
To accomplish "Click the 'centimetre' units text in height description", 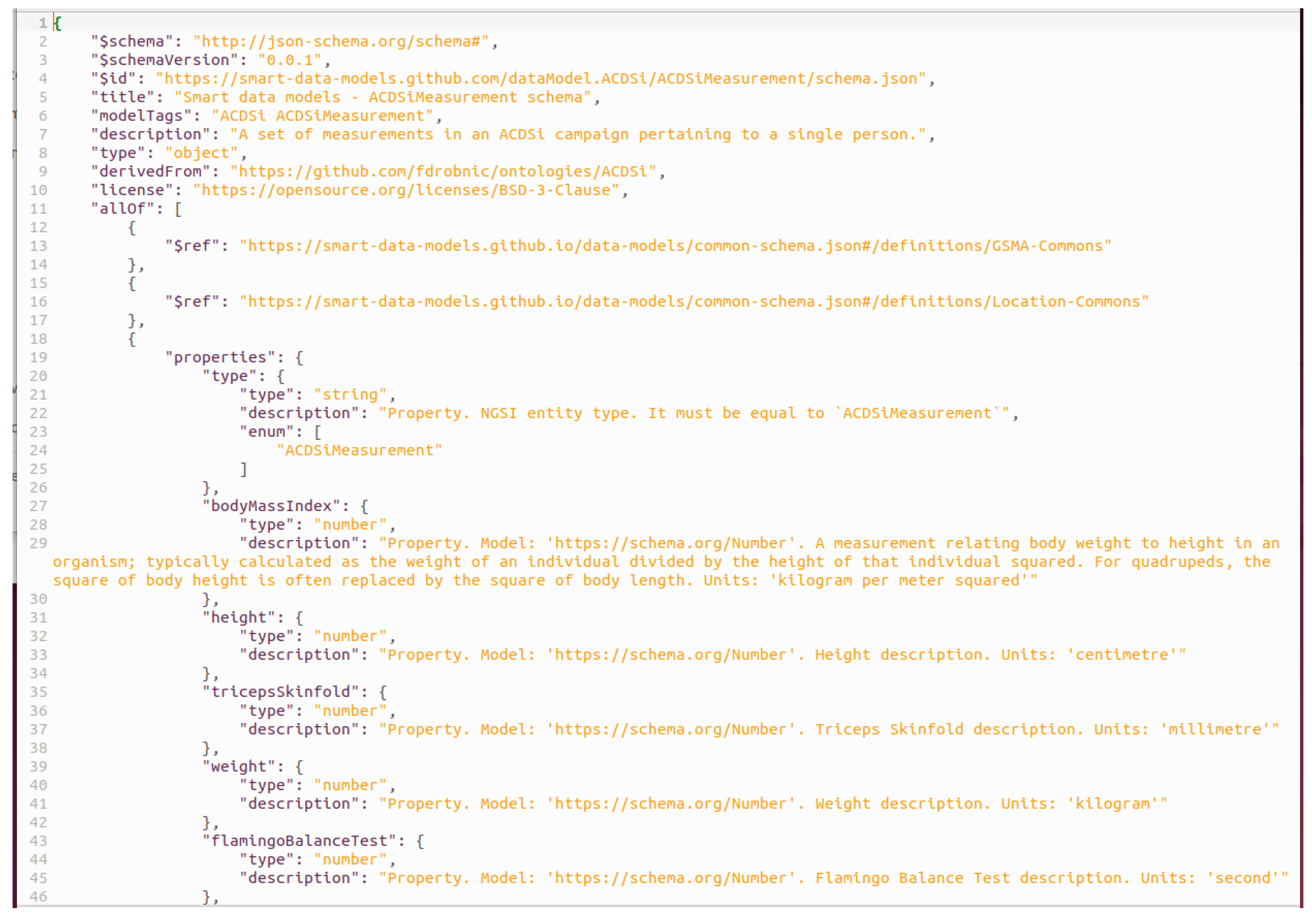I will pos(1121,655).
